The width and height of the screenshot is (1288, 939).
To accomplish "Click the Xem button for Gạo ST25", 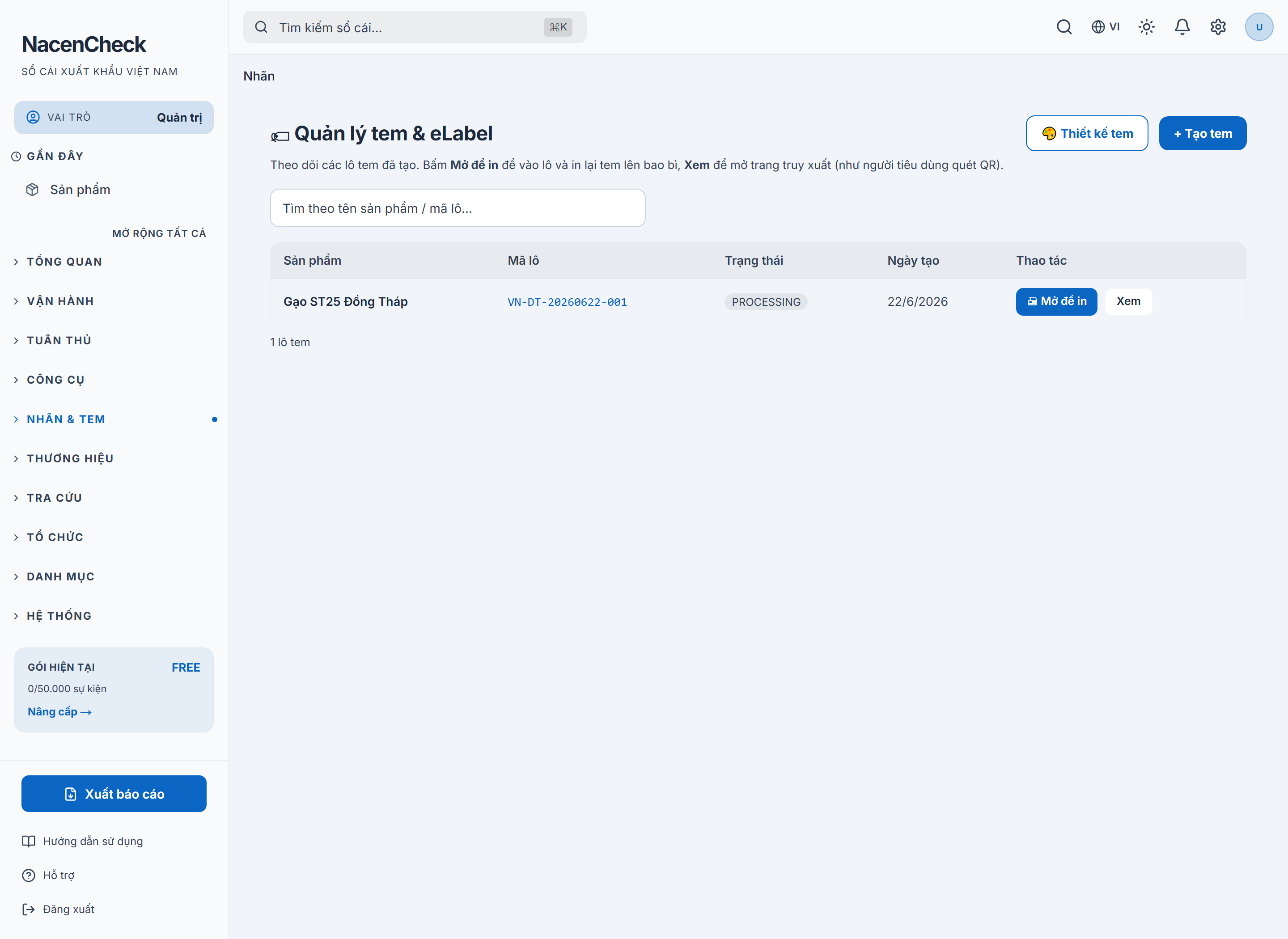I will click(x=1128, y=301).
